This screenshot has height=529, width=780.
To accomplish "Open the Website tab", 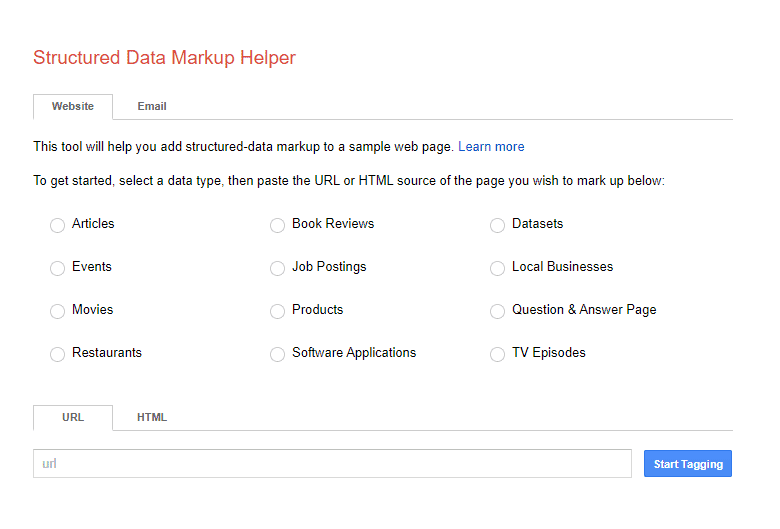I will point(73,106).
